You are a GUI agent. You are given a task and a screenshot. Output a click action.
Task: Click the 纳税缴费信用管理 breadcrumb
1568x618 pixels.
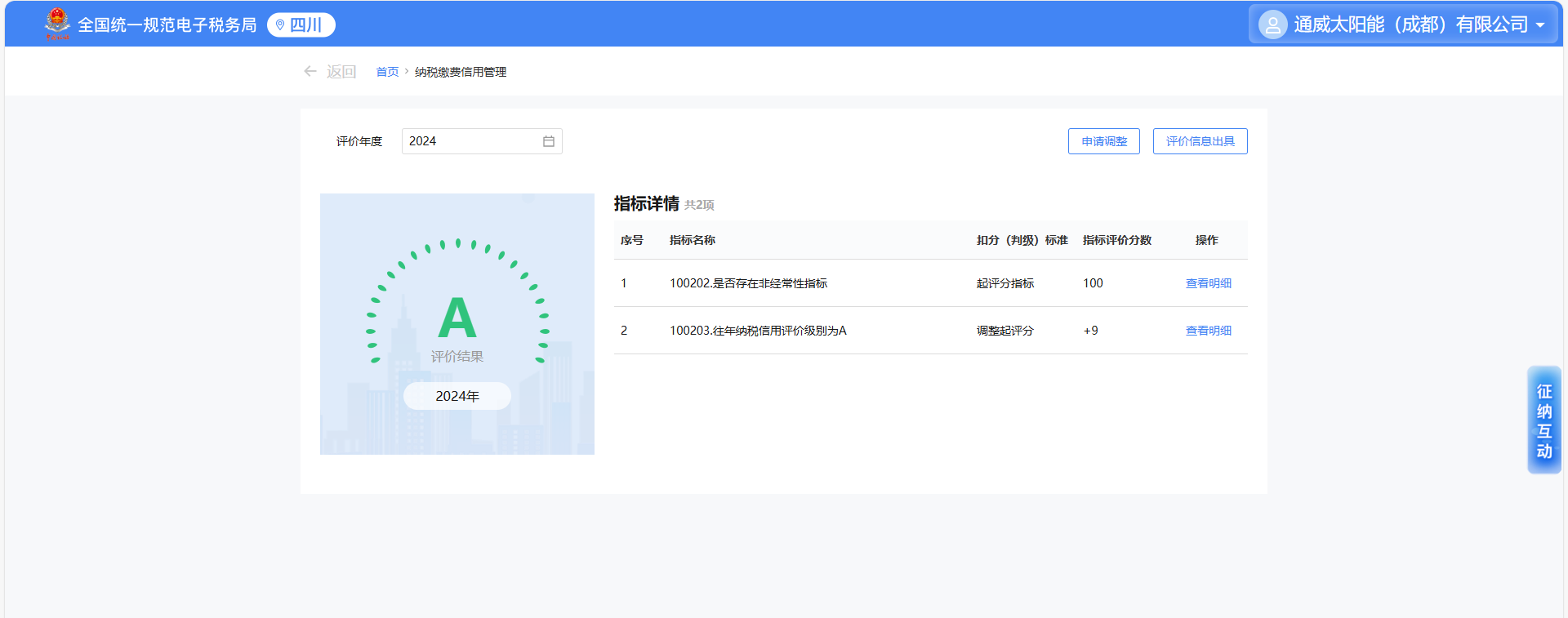tap(461, 72)
